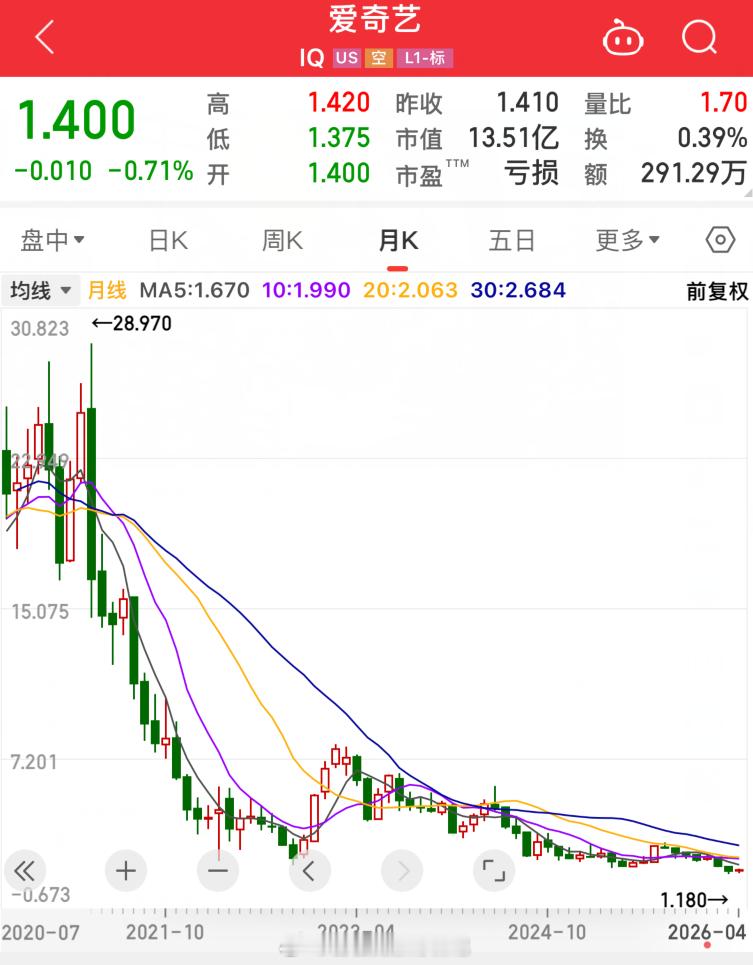Open chart settings hexagon icon

click(x=720, y=239)
